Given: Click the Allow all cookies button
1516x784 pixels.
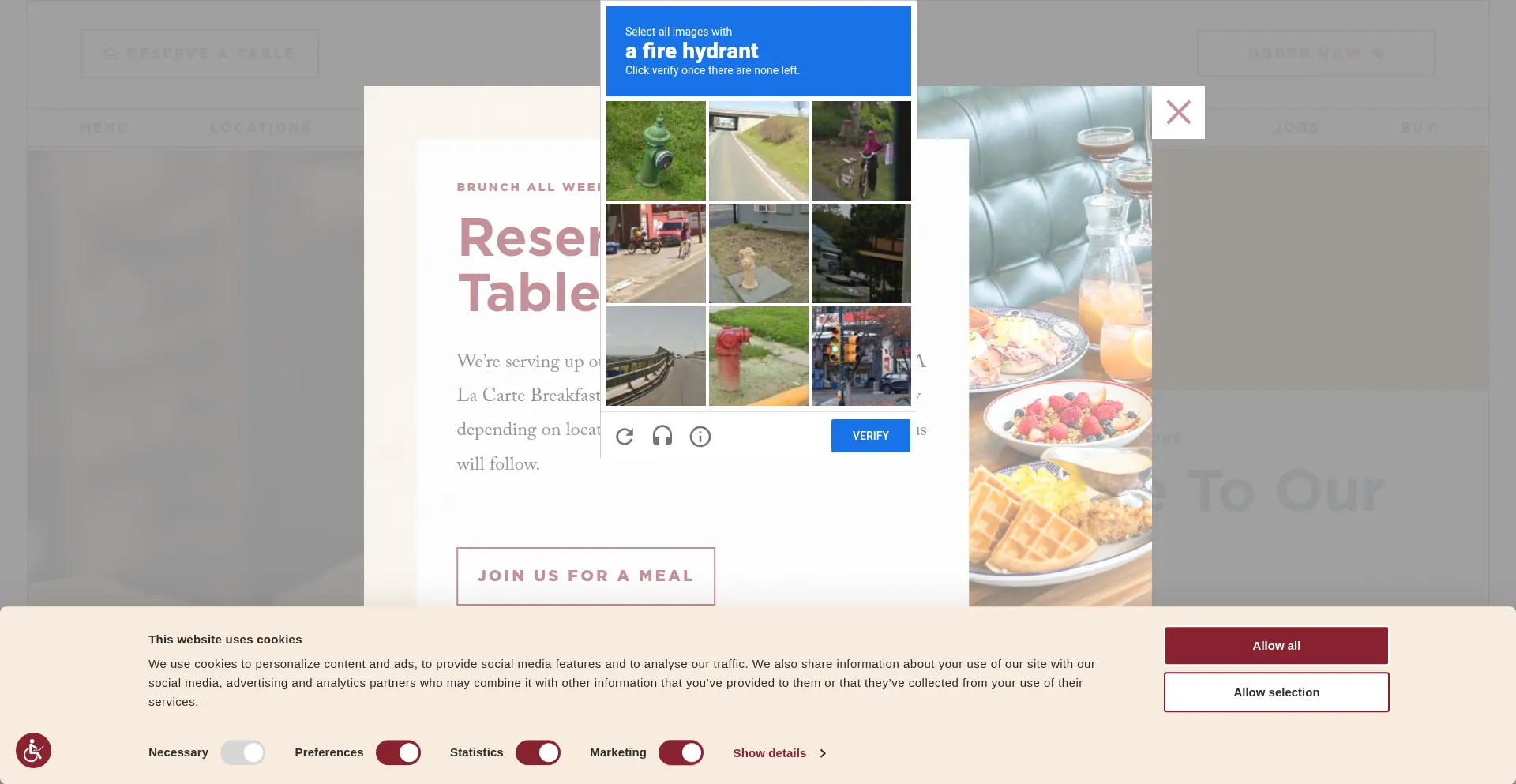Looking at the screenshot, I should point(1276,646).
